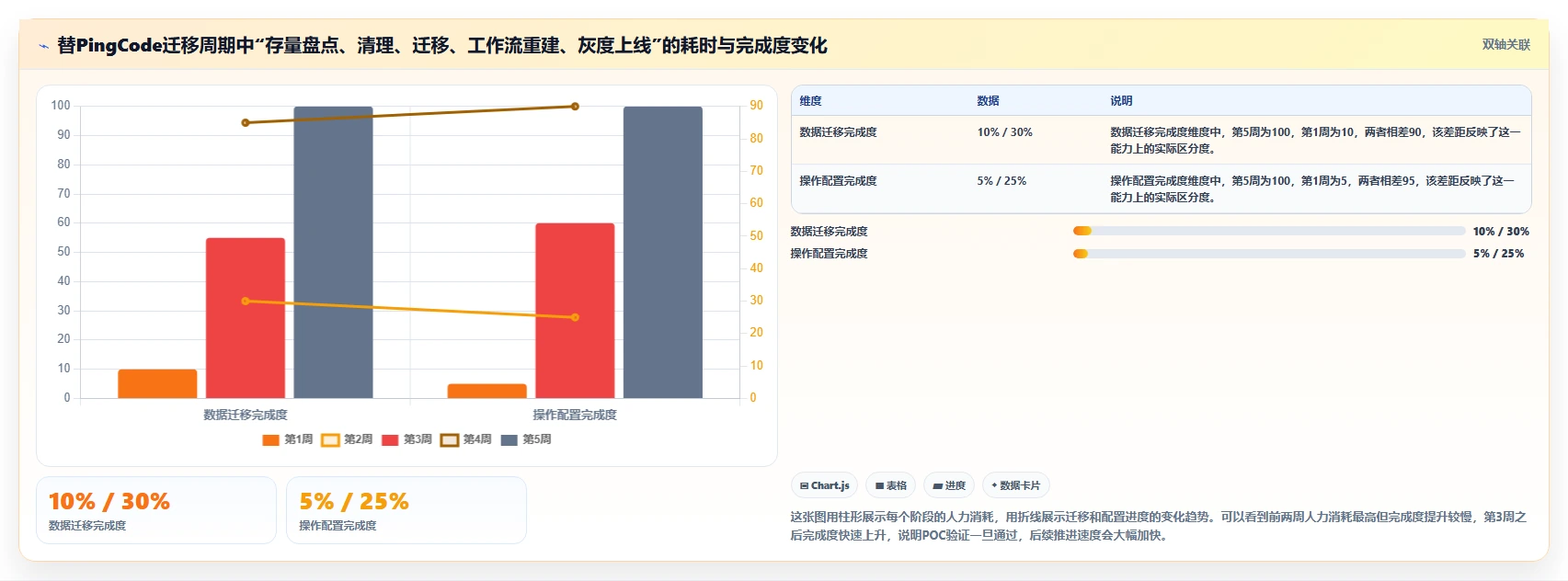1568x581 pixels.
Task: Select the 操作配置完成度 table row label
Action: point(838,181)
